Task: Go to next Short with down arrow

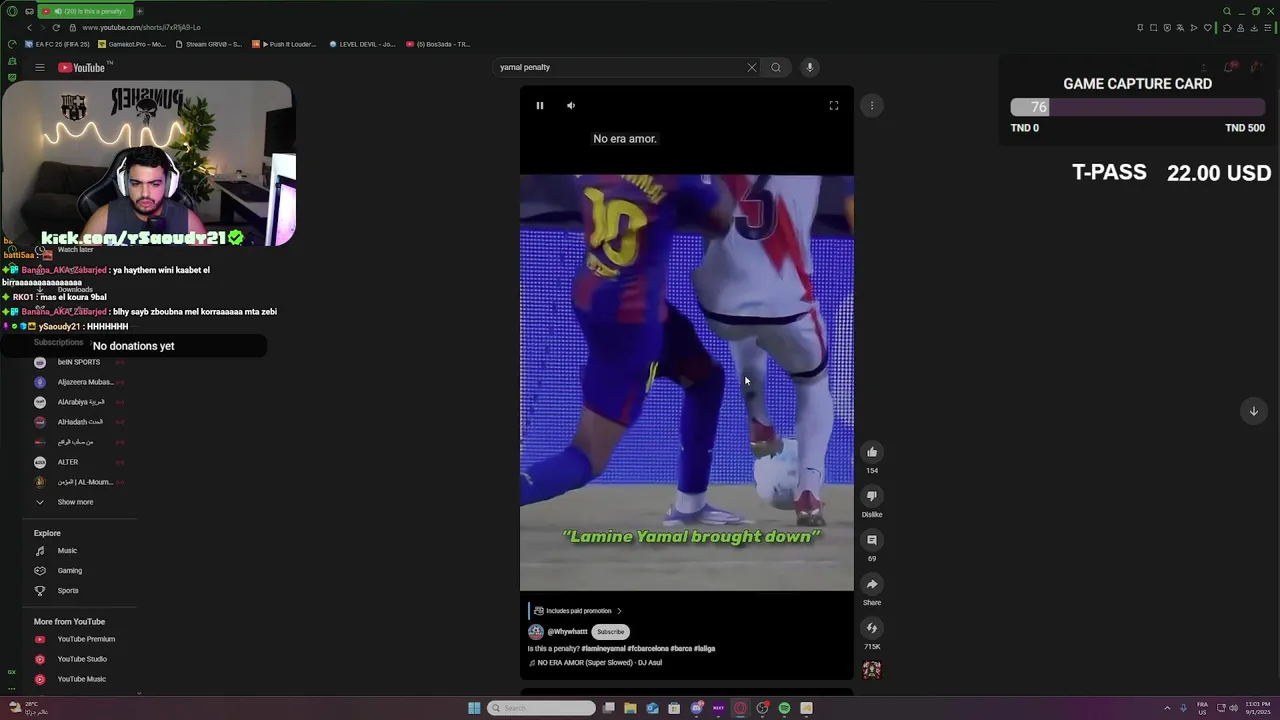Action: point(1253,411)
